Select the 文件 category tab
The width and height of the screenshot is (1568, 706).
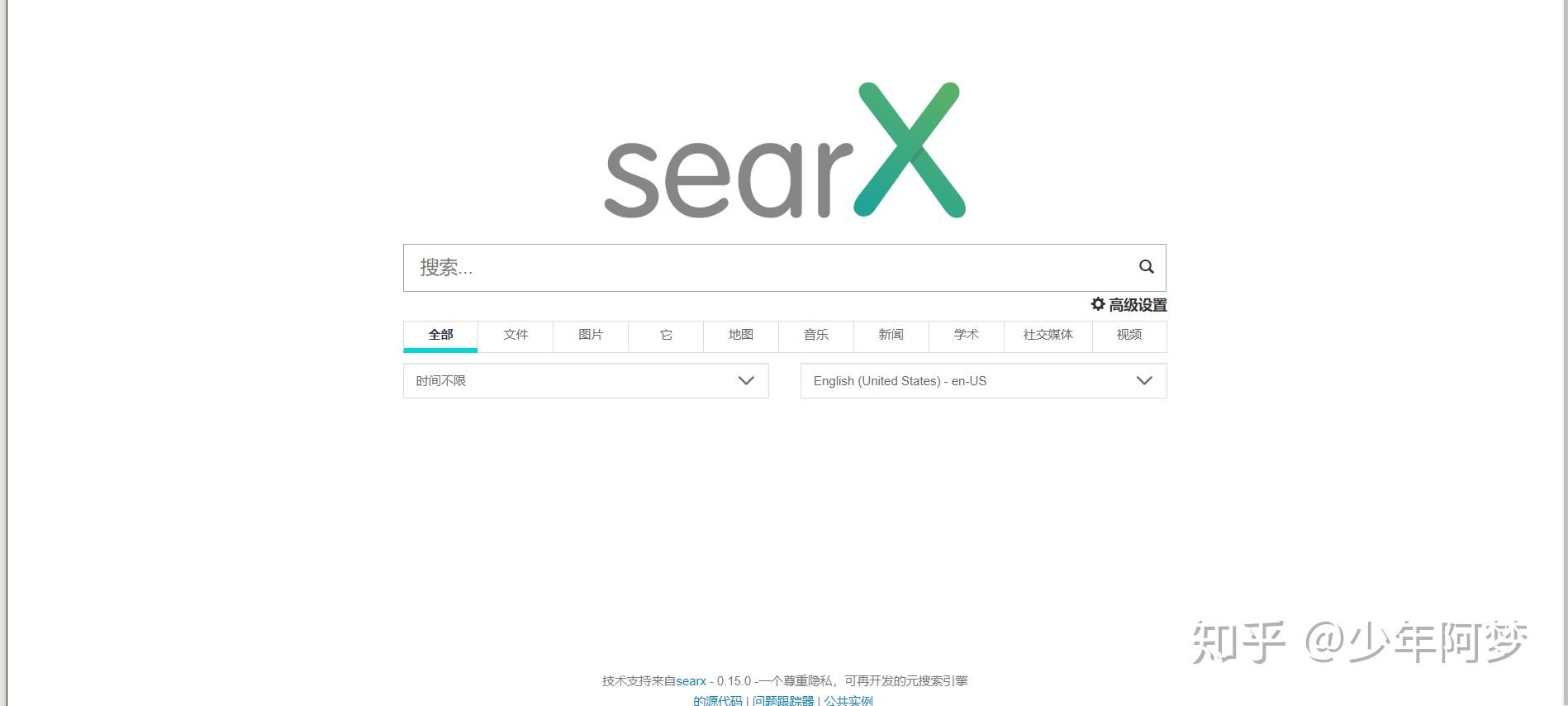pyautogui.click(x=516, y=335)
